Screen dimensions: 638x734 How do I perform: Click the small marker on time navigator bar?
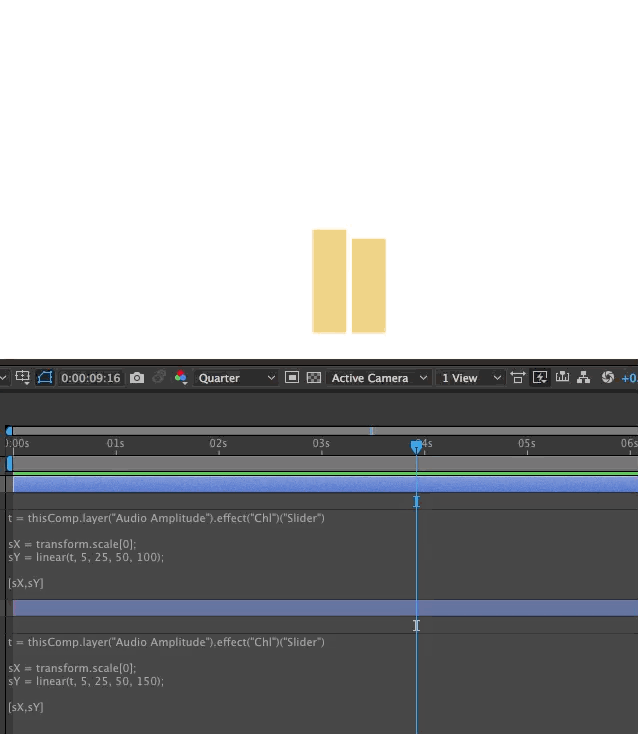(x=371, y=431)
